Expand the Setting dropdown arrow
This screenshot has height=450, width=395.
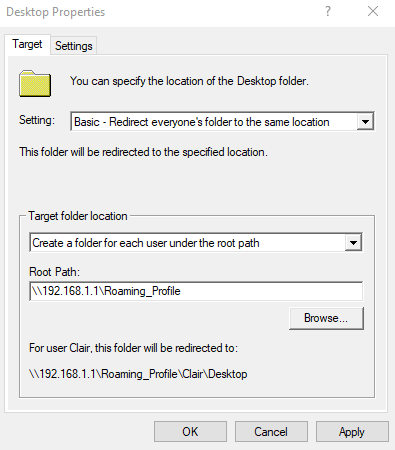(365, 121)
